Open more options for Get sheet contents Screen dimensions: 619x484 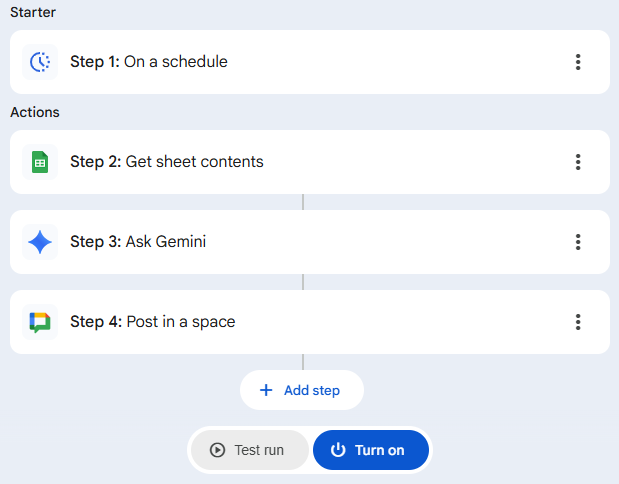[x=578, y=162]
